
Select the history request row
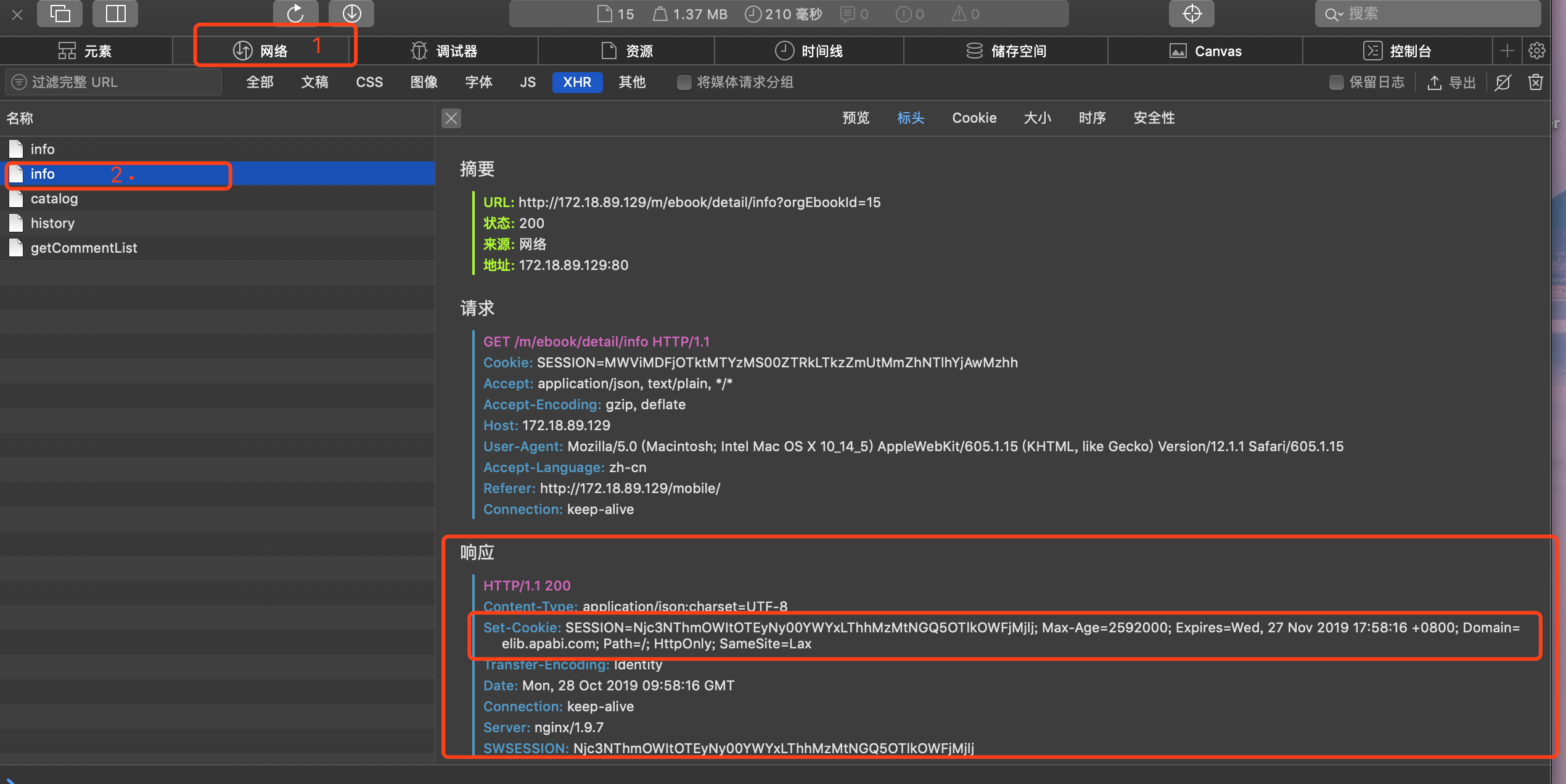click(217, 223)
